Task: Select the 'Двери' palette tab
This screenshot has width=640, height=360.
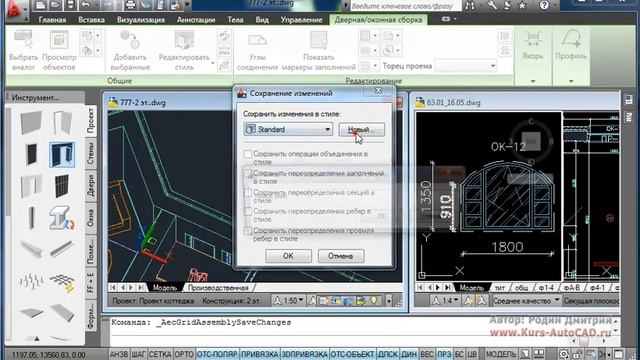Action: 91,185
